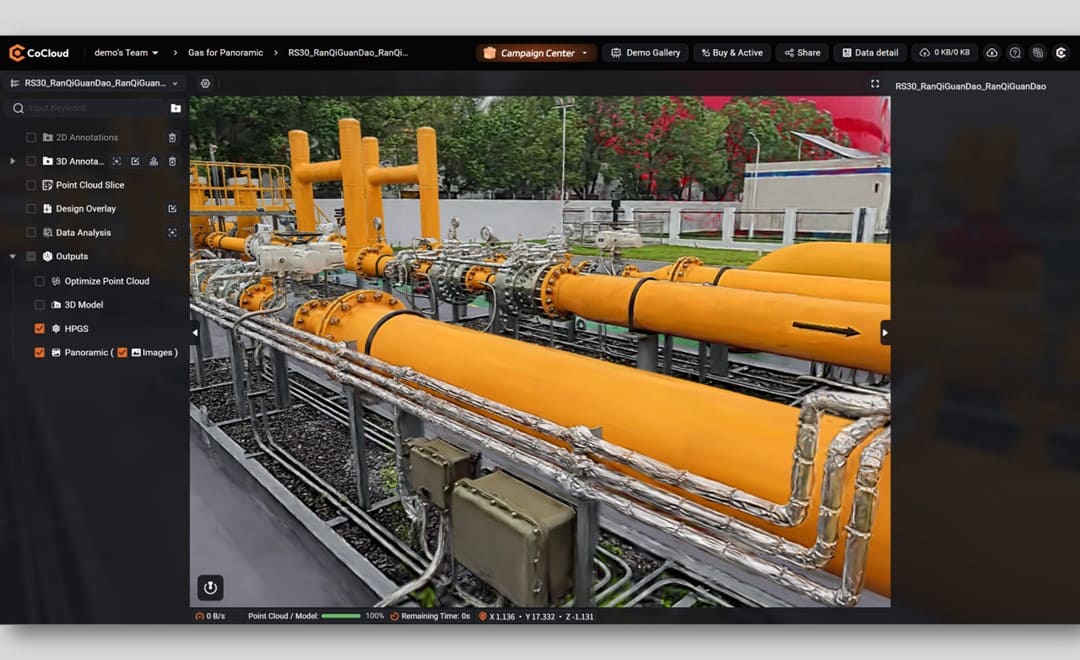Enable the Point Cloud Slice checkbox
The height and width of the screenshot is (660, 1080).
point(31,185)
